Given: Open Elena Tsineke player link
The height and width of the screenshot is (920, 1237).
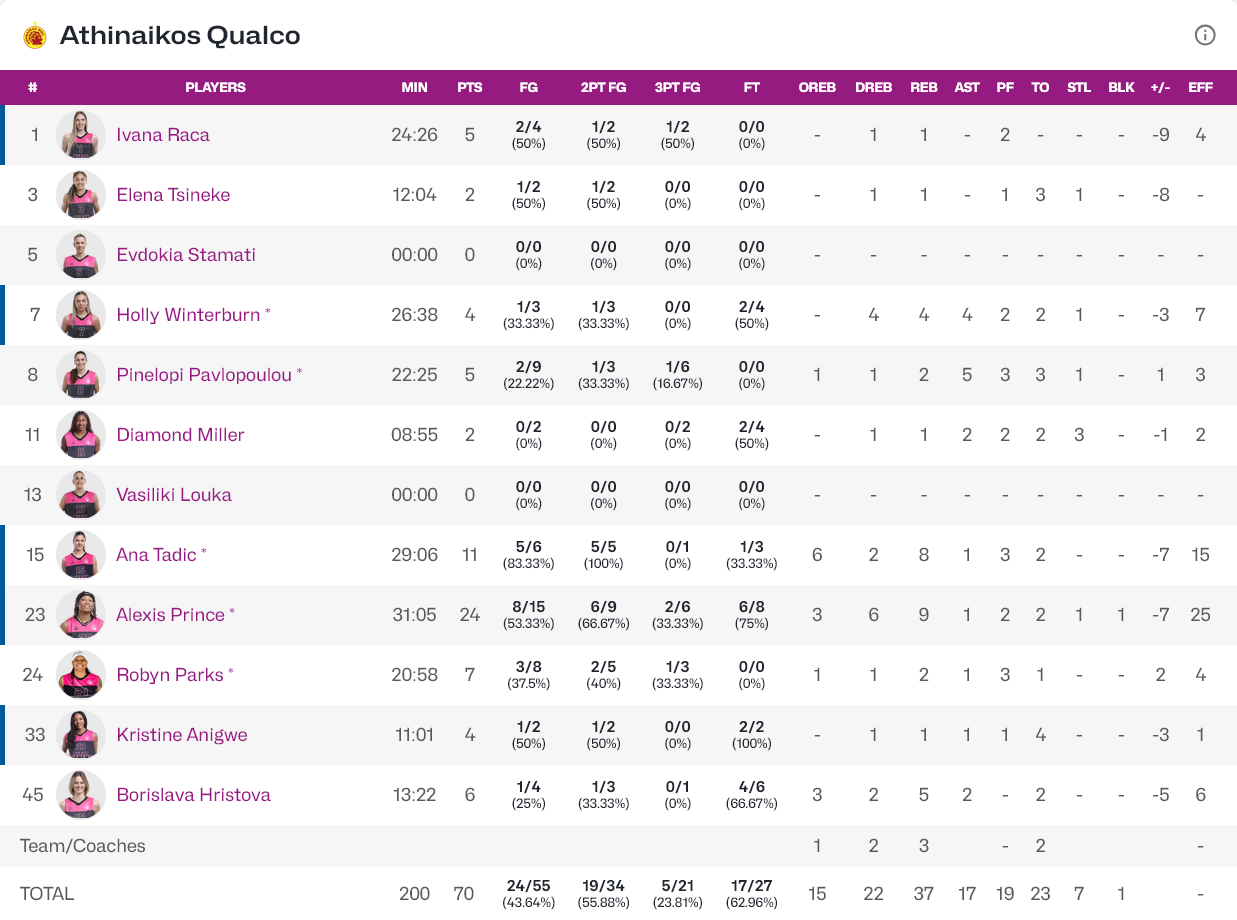Looking at the screenshot, I should [173, 195].
